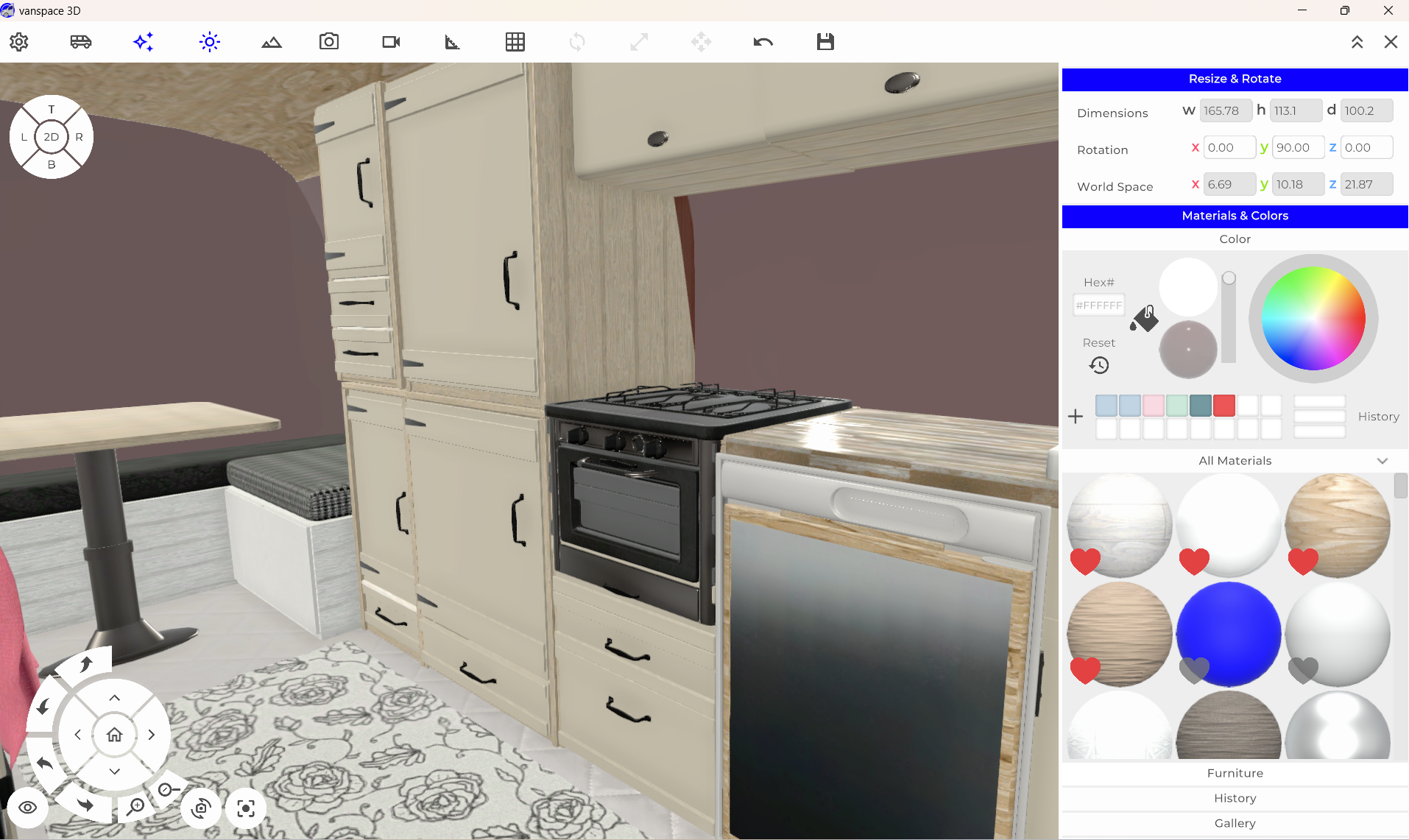Reset color with history clock icon
Viewport: 1409px width, 840px height.
(1099, 365)
